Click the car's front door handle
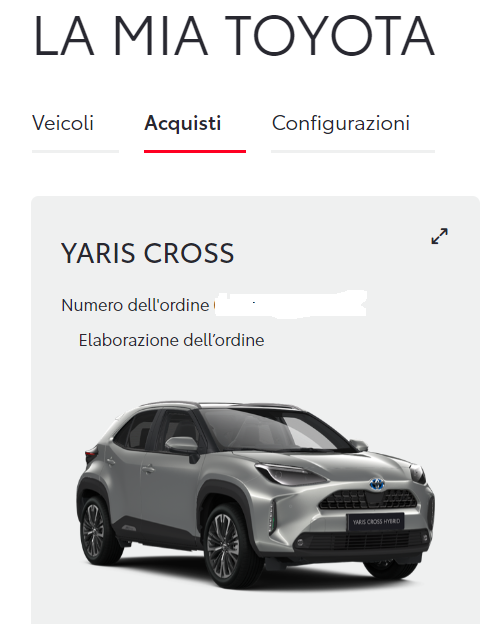Viewport: 489px width, 624px height. [148, 469]
